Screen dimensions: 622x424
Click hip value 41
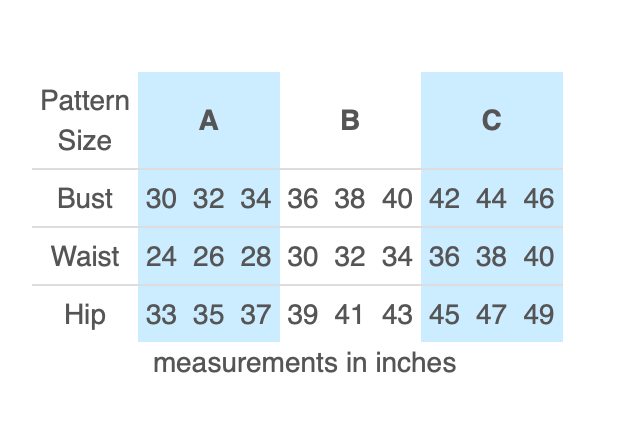[350, 314]
